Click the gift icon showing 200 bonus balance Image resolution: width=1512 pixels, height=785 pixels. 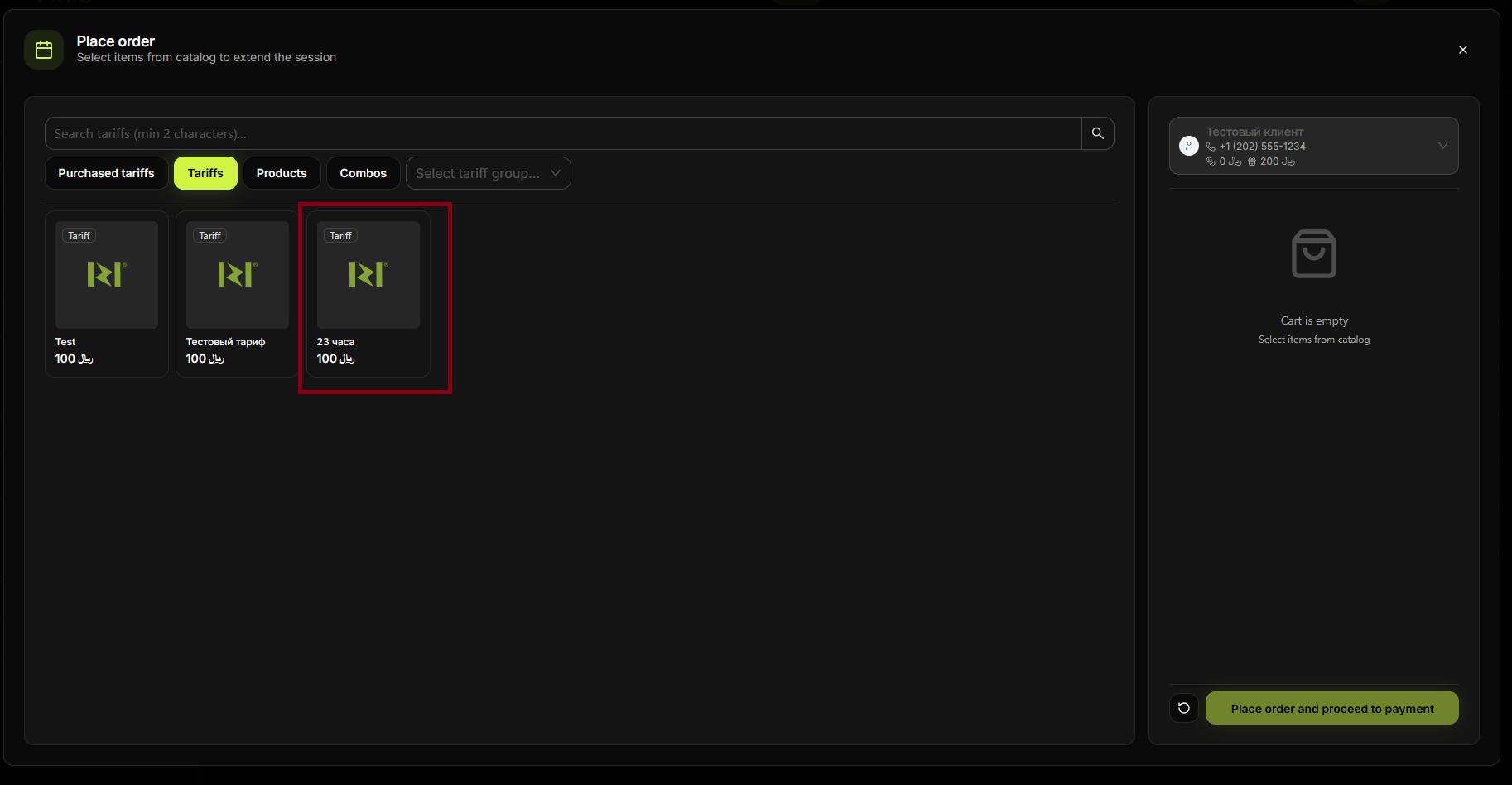pos(1251,161)
